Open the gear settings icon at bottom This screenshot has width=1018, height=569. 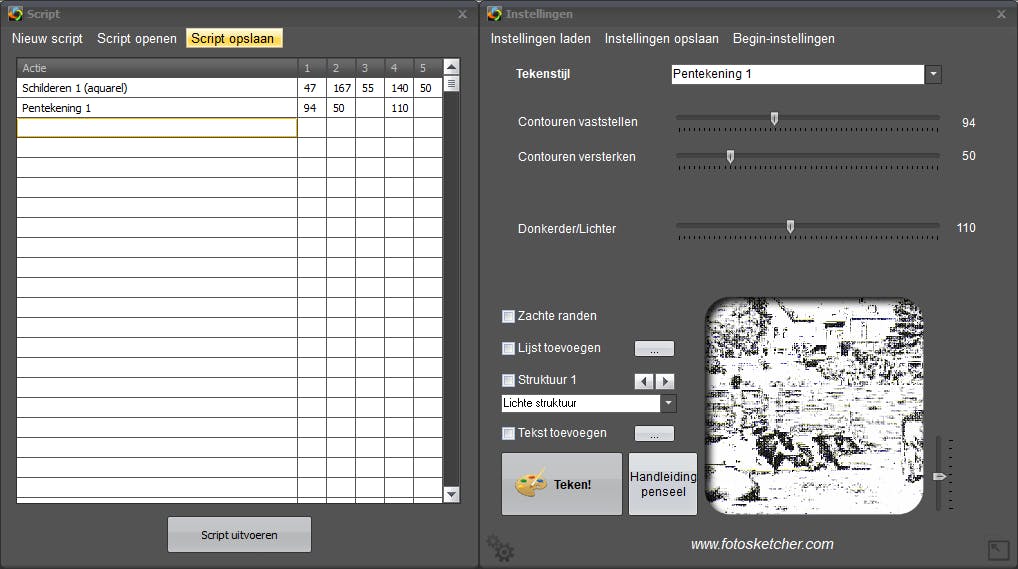500,547
